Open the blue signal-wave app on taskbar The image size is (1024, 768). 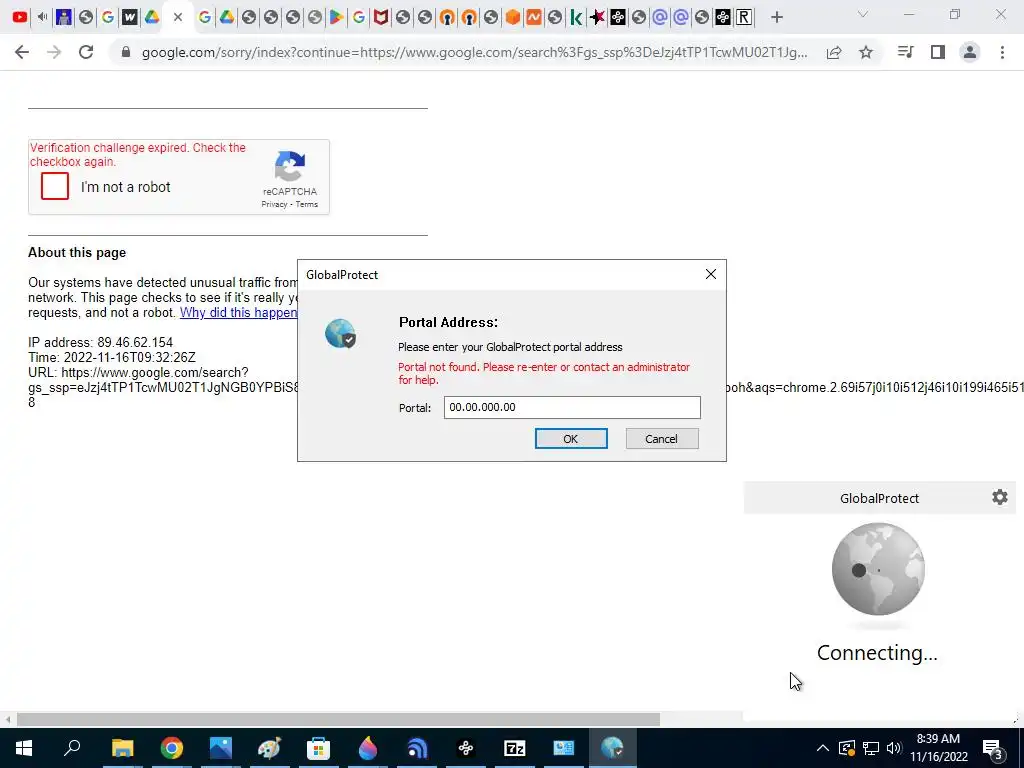tap(417, 748)
